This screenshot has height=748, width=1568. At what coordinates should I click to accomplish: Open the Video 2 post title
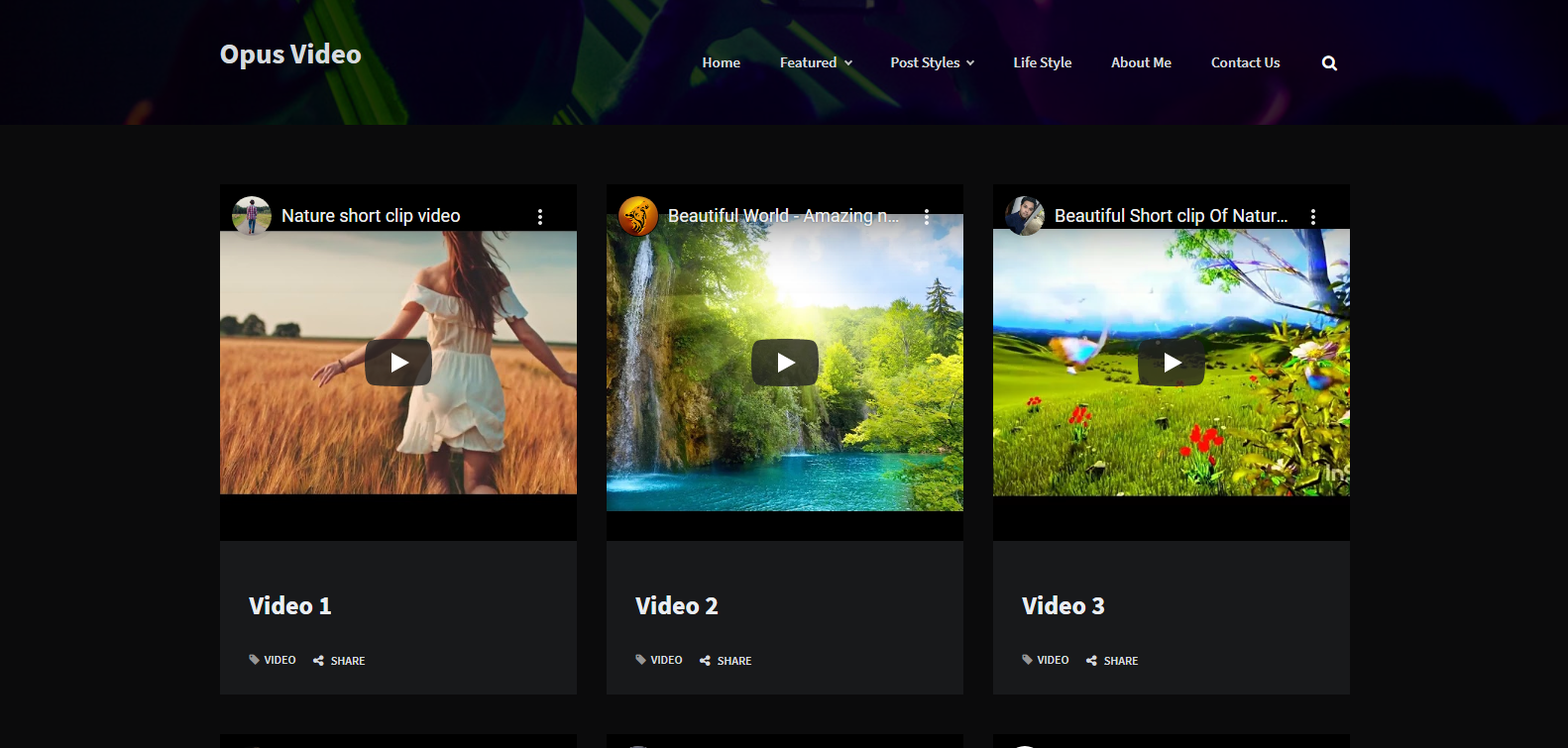(677, 606)
